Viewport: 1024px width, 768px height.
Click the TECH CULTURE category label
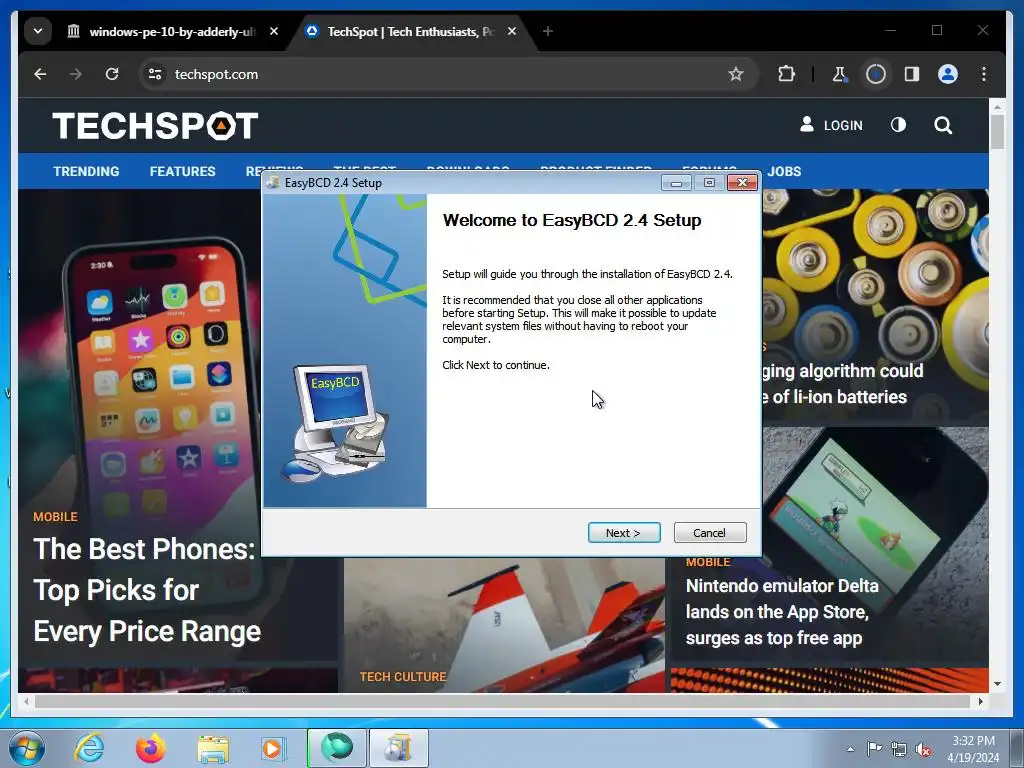[x=403, y=677]
